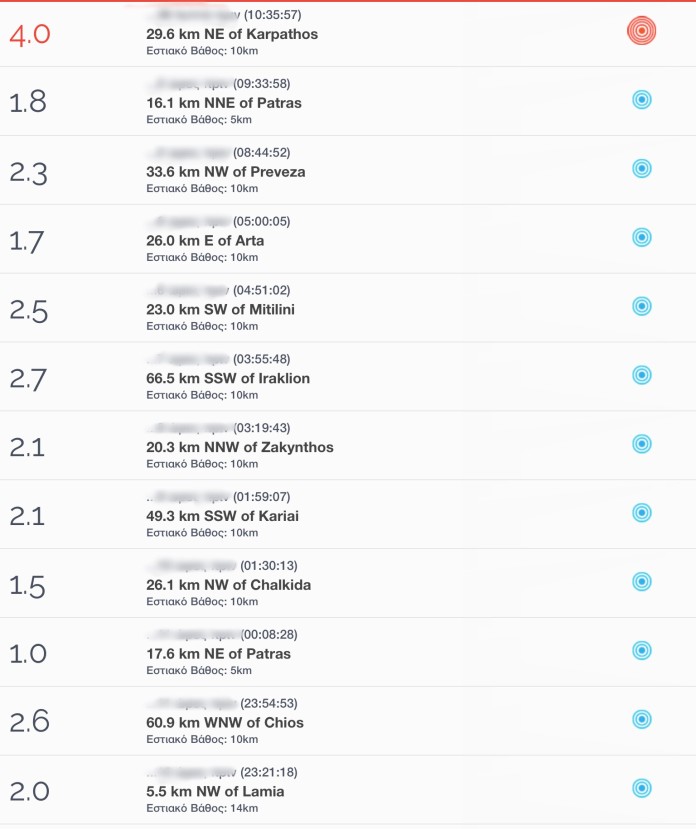Select the 2.7 magnitude number
The image size is (696, 829).
point(28,380)
